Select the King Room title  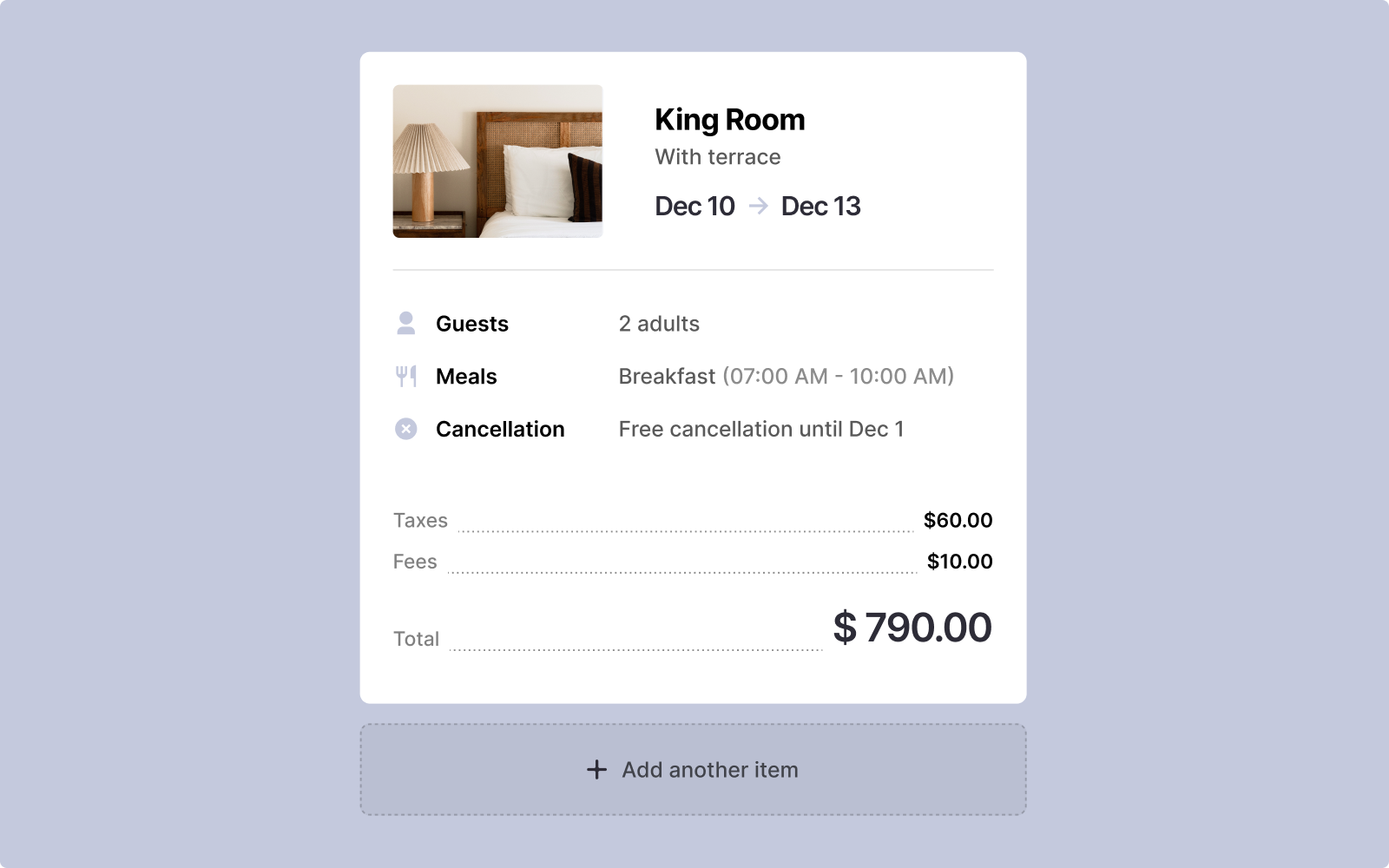tap(729, 120)
